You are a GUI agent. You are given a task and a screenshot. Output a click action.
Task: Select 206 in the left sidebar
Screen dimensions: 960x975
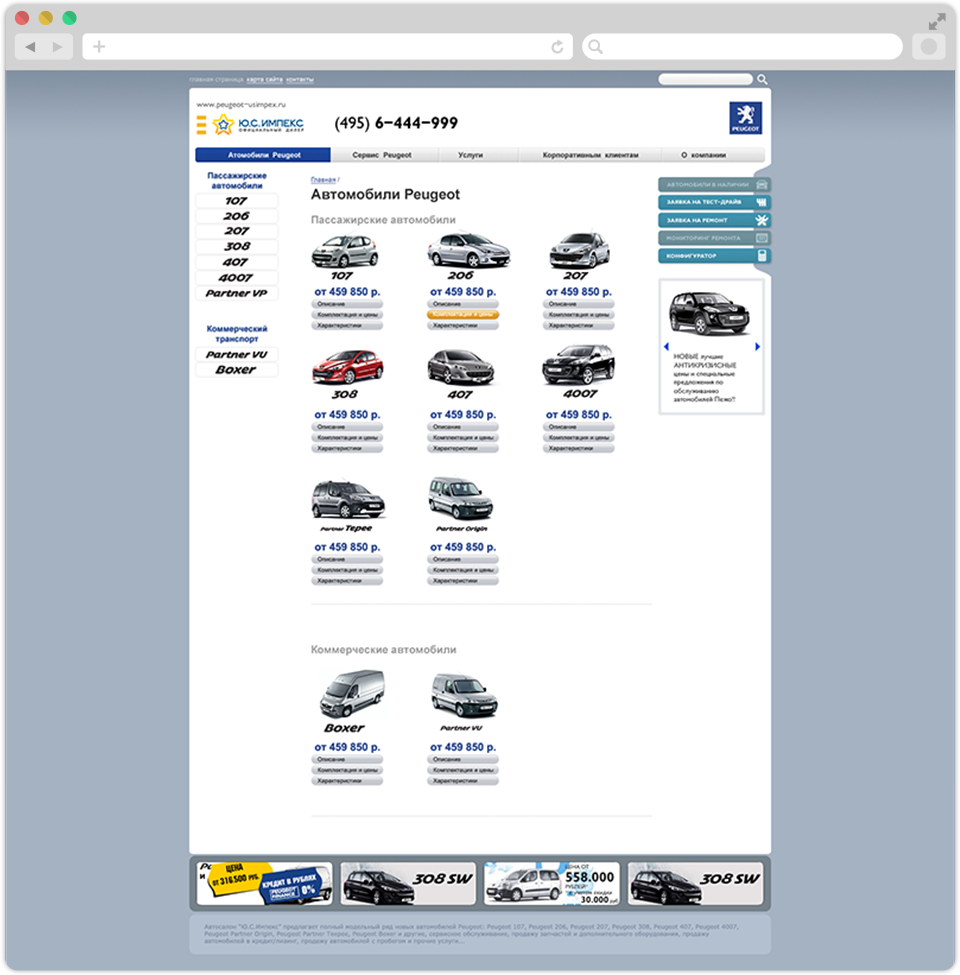coord(236,216)
